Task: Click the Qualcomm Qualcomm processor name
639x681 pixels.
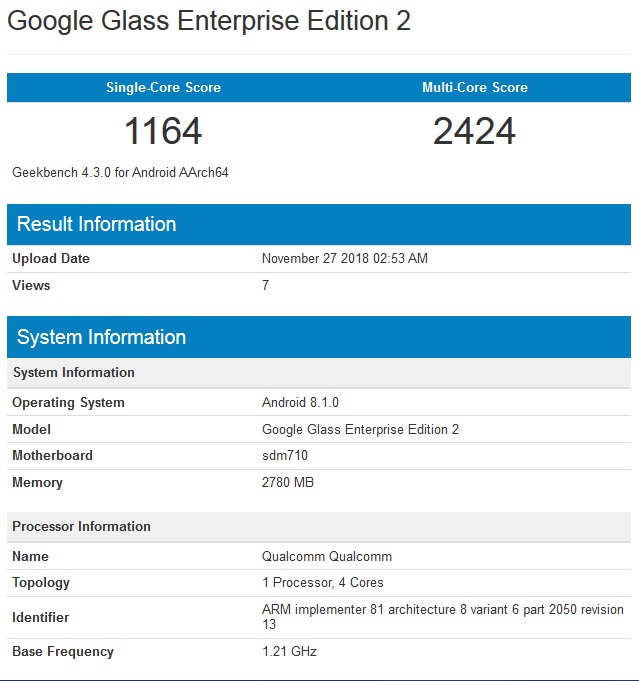Action: (x=327, y=556)
